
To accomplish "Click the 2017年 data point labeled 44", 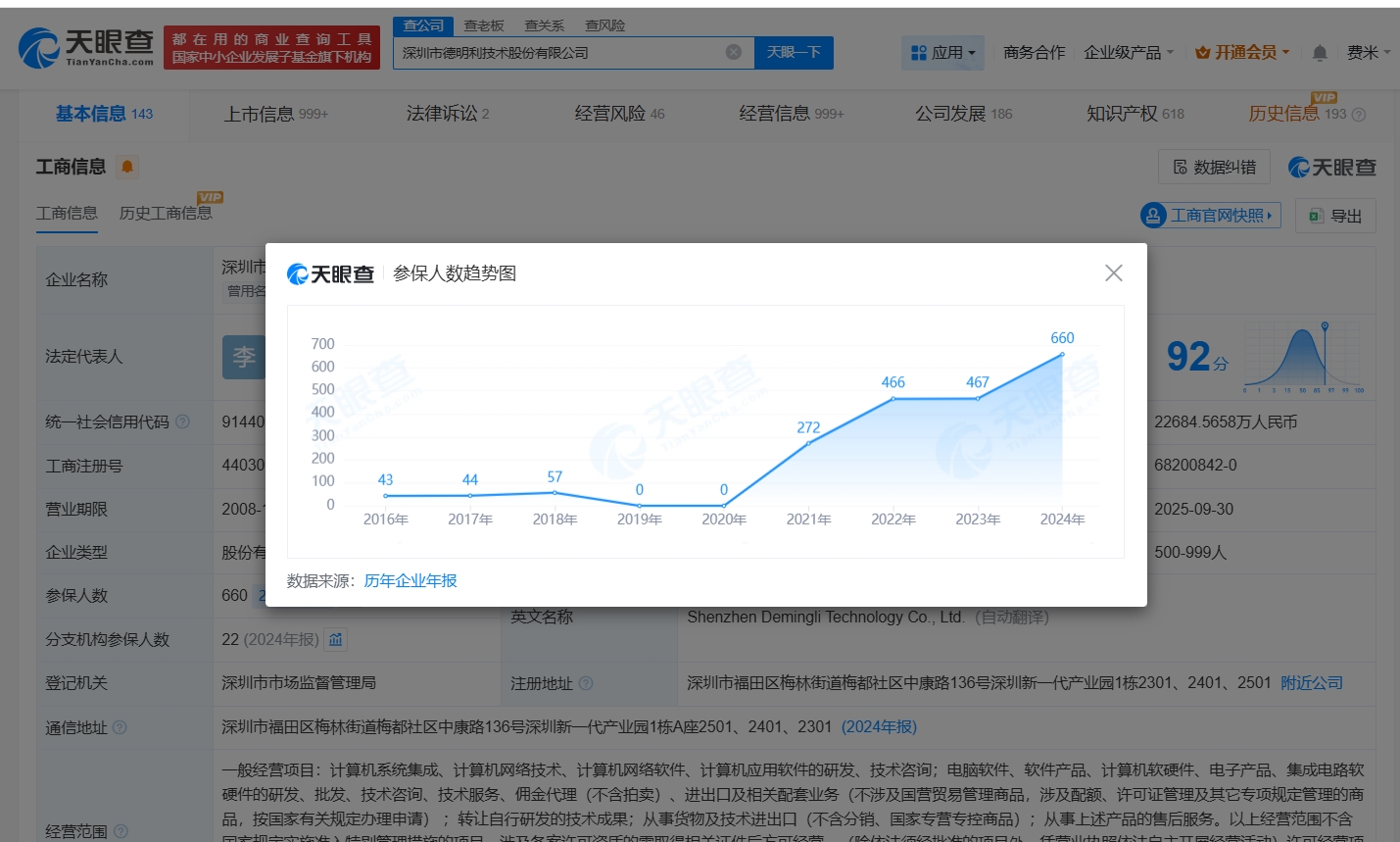I will click(470, 496).
